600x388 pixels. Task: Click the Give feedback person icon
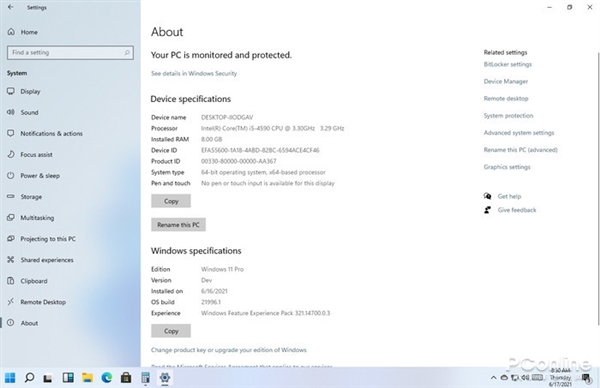[x=488, y=210]
